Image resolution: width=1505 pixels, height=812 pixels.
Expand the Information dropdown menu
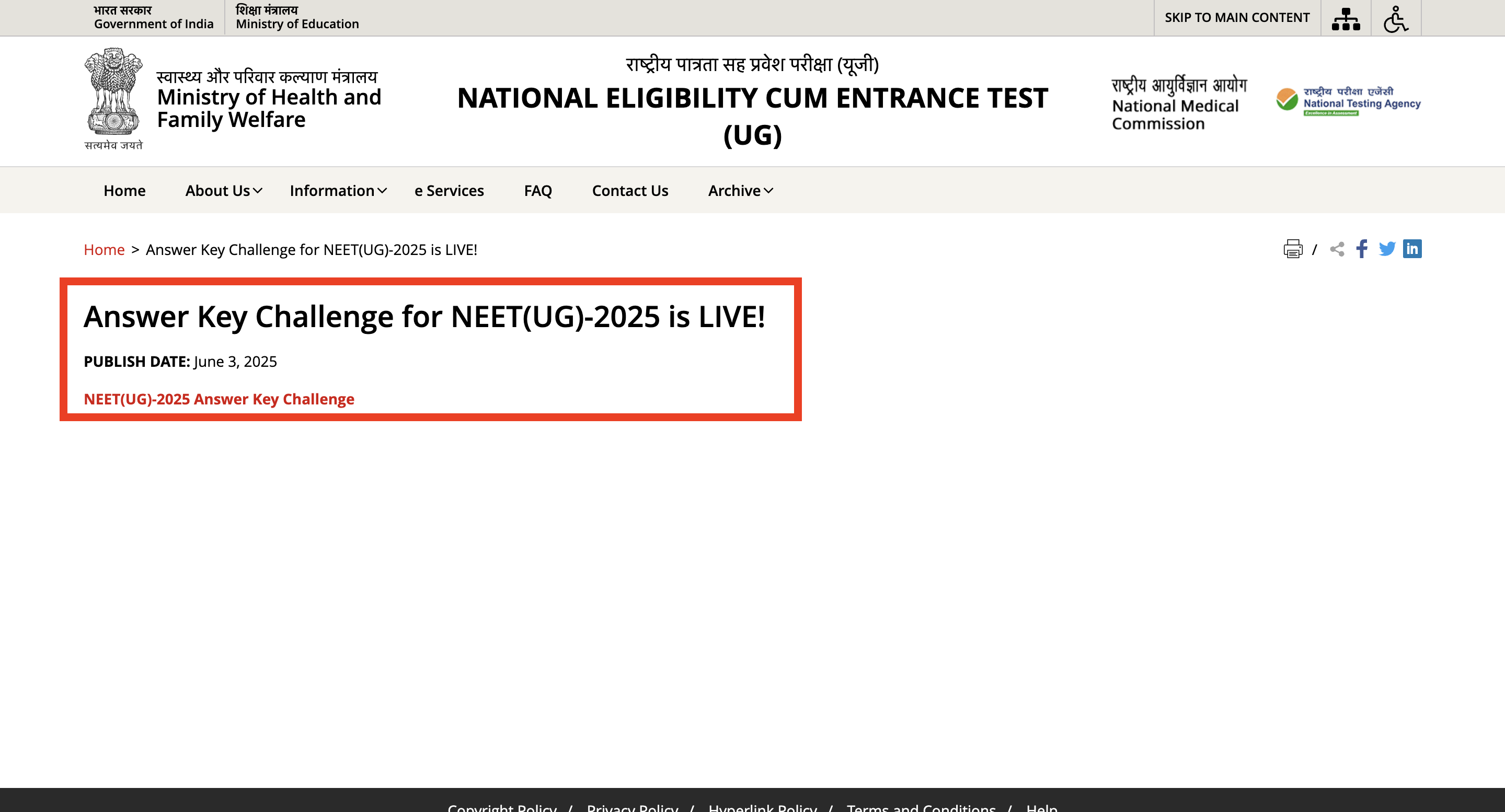pyautogui.click(x=338, y=190)
